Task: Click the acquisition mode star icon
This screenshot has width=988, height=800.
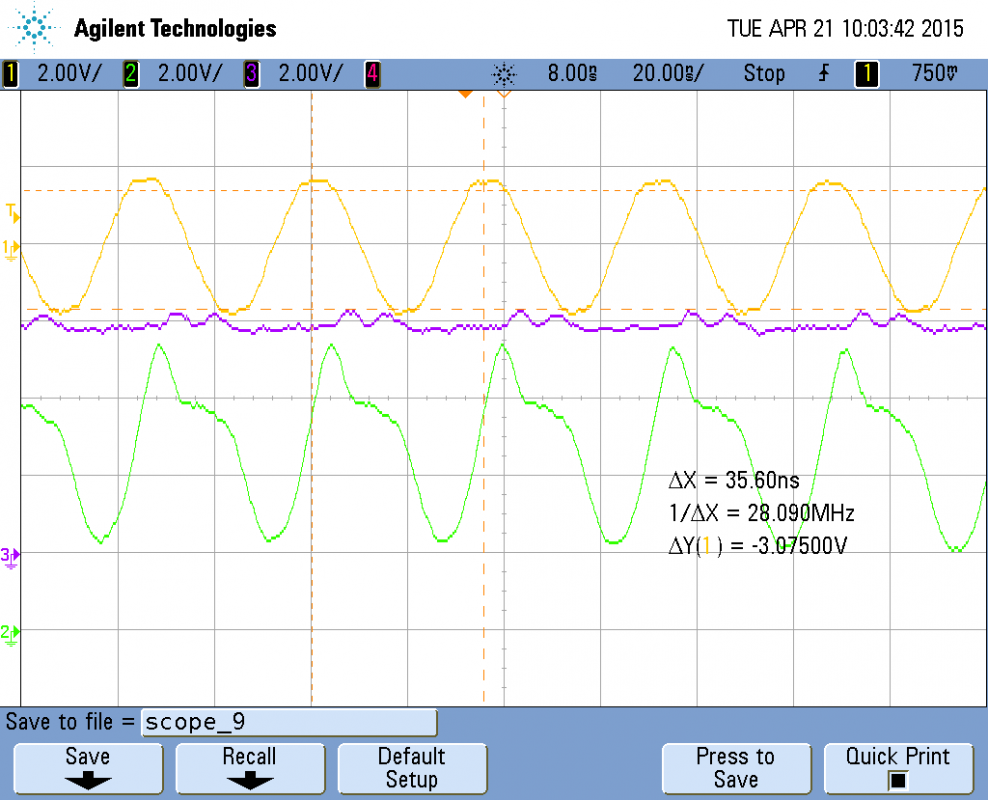Action: (x=504, y=75)
